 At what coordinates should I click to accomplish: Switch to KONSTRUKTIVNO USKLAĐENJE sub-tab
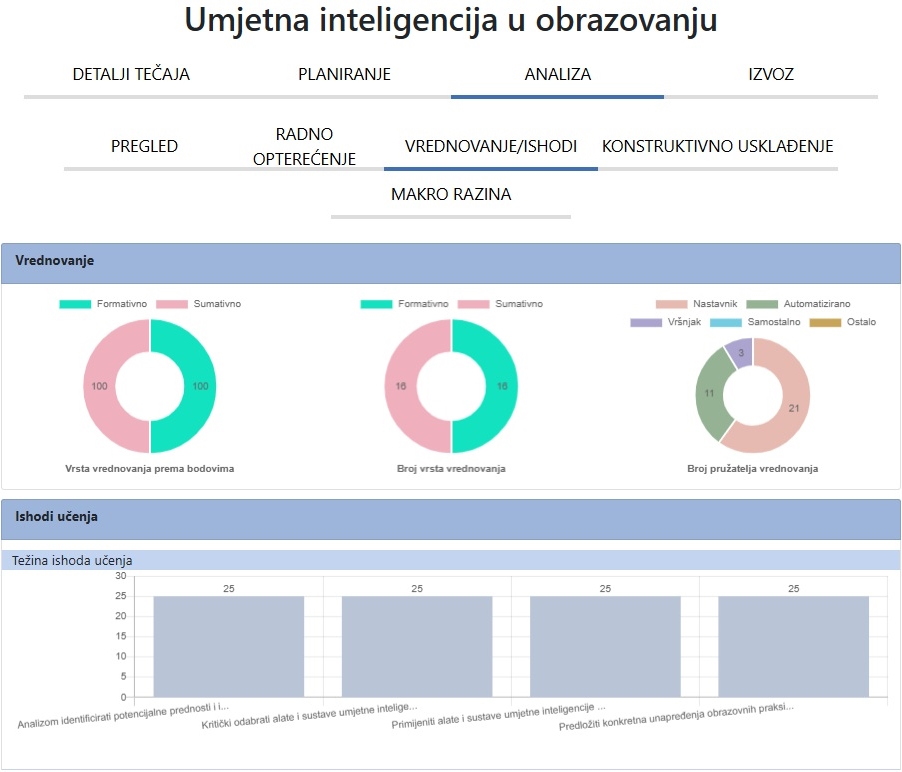click(717, 146)
